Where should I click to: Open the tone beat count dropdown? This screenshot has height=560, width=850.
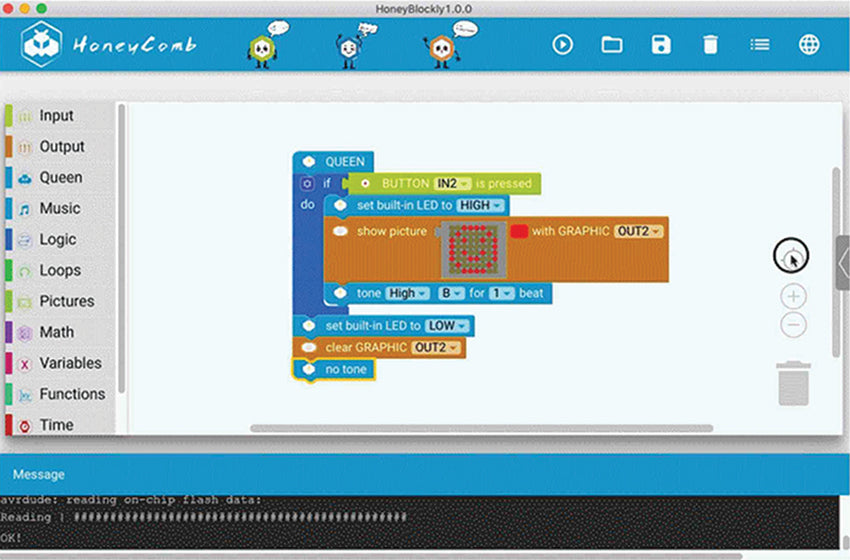pos(501,293)
